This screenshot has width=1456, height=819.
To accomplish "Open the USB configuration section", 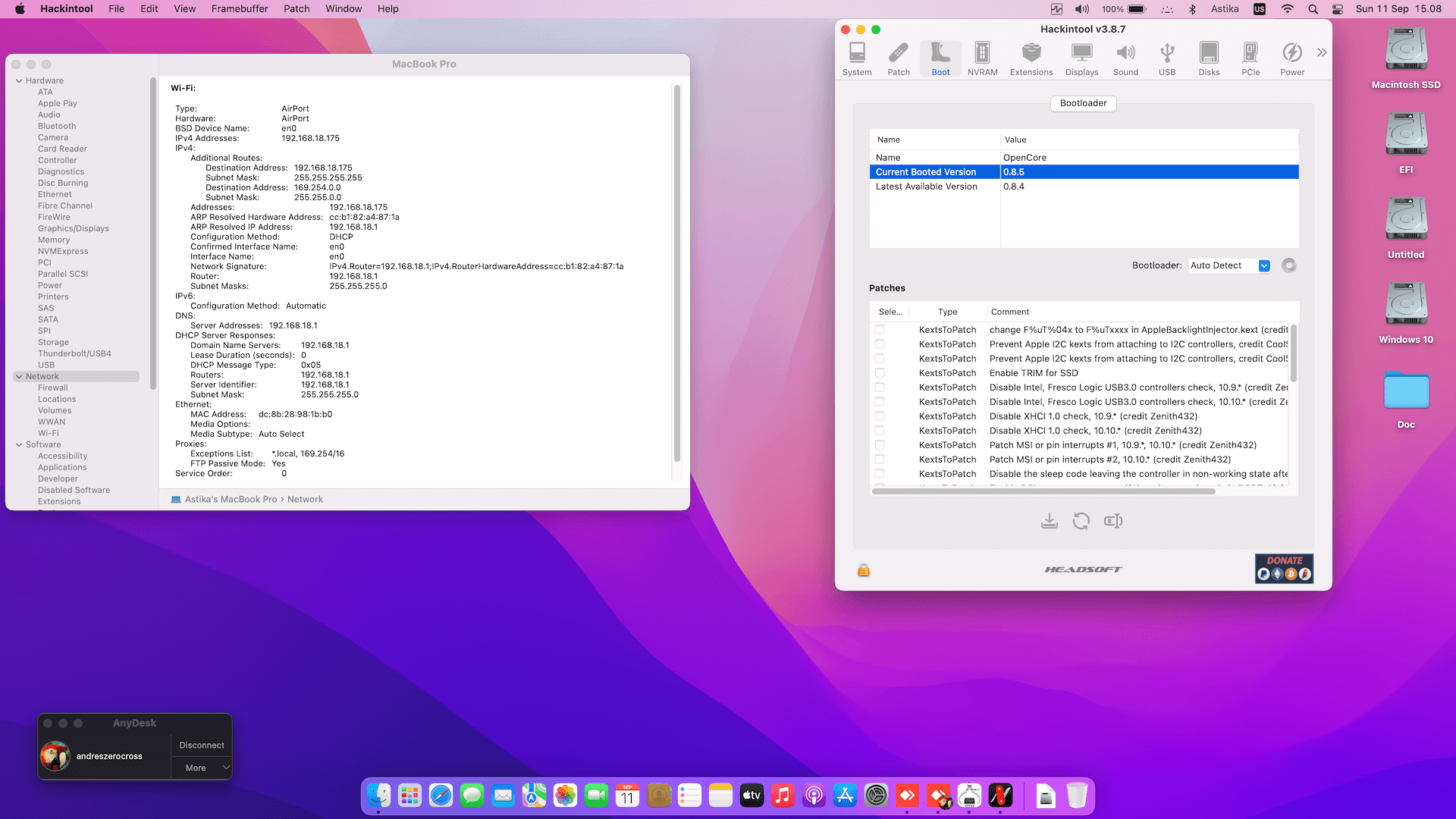I will pyautogui.click(x=1167, y=57).
